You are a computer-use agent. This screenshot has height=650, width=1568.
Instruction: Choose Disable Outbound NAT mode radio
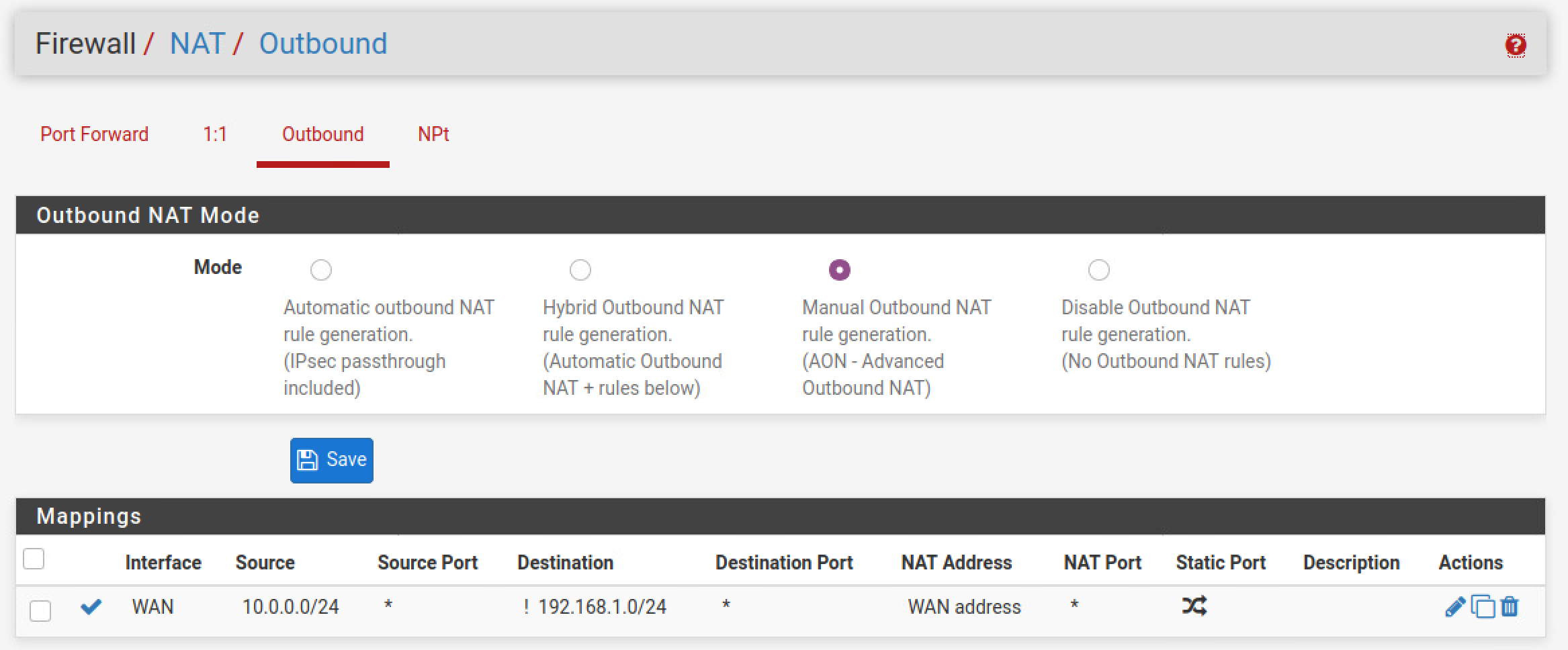click(1099, 270)
